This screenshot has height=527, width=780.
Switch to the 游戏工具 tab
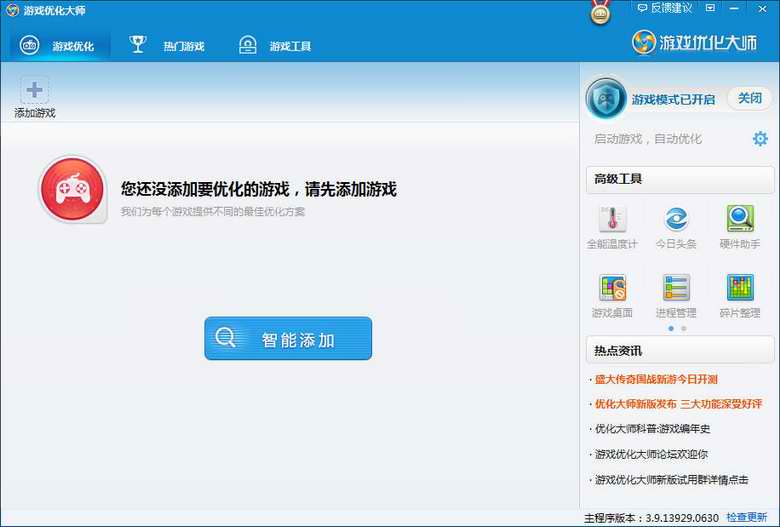(x=275, y=45)
